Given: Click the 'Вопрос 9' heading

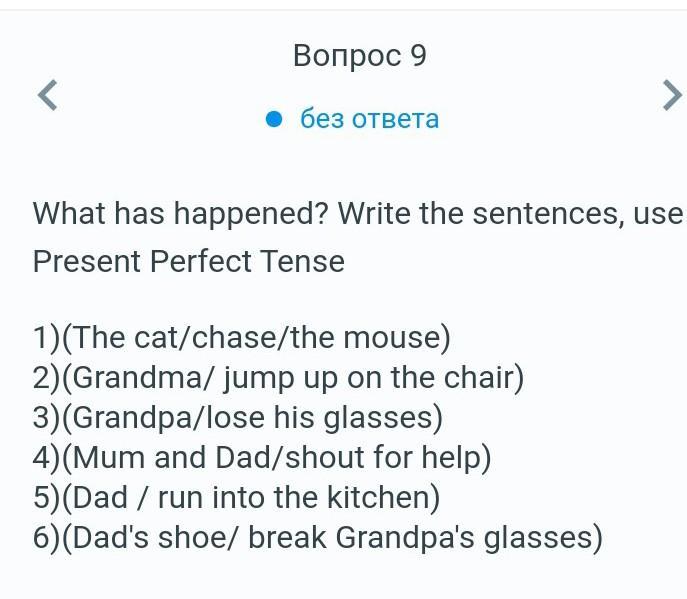Looking at the screenshot, I should (360, 56).
